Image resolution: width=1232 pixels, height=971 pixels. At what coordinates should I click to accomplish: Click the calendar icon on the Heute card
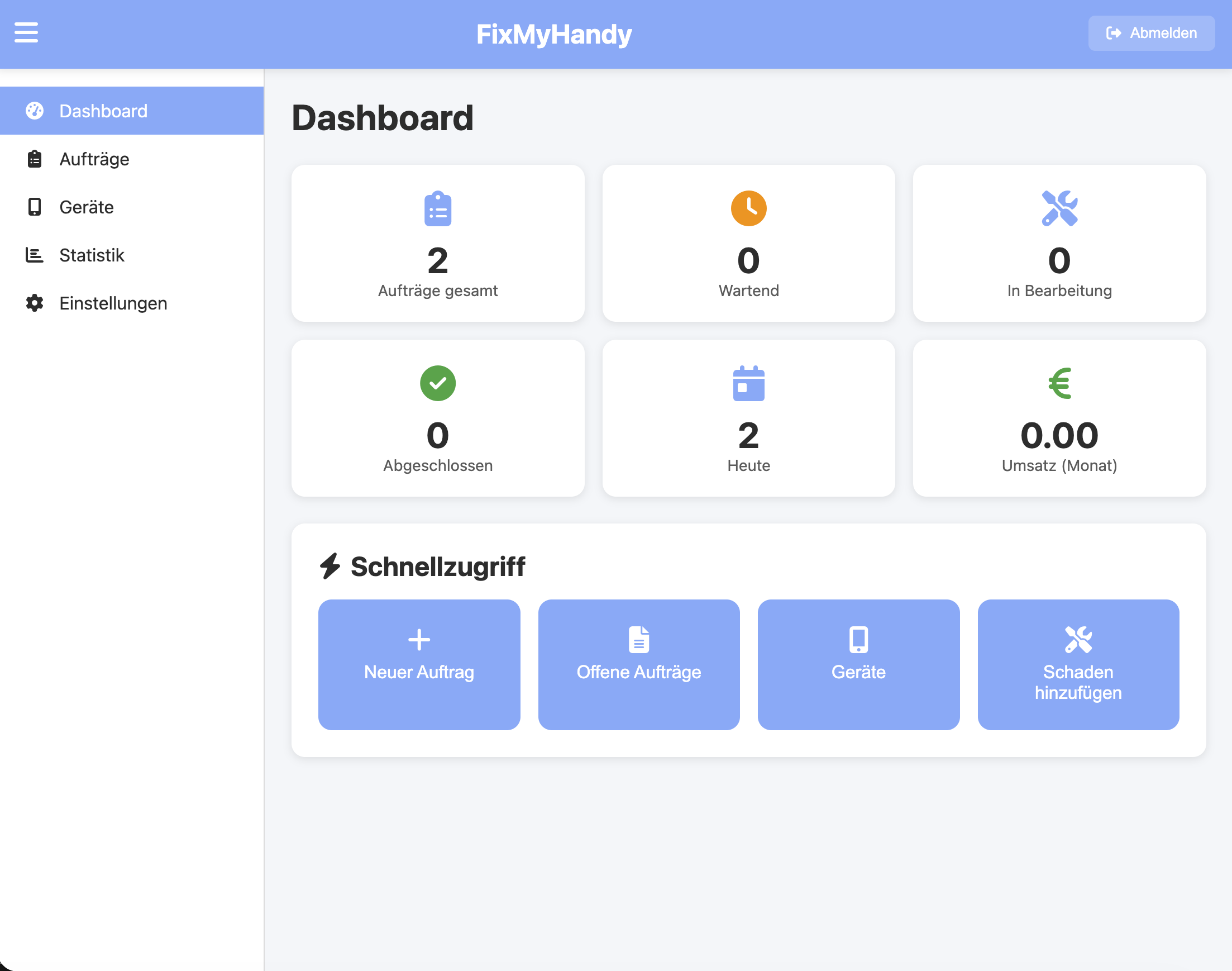[x=748, y=383]
